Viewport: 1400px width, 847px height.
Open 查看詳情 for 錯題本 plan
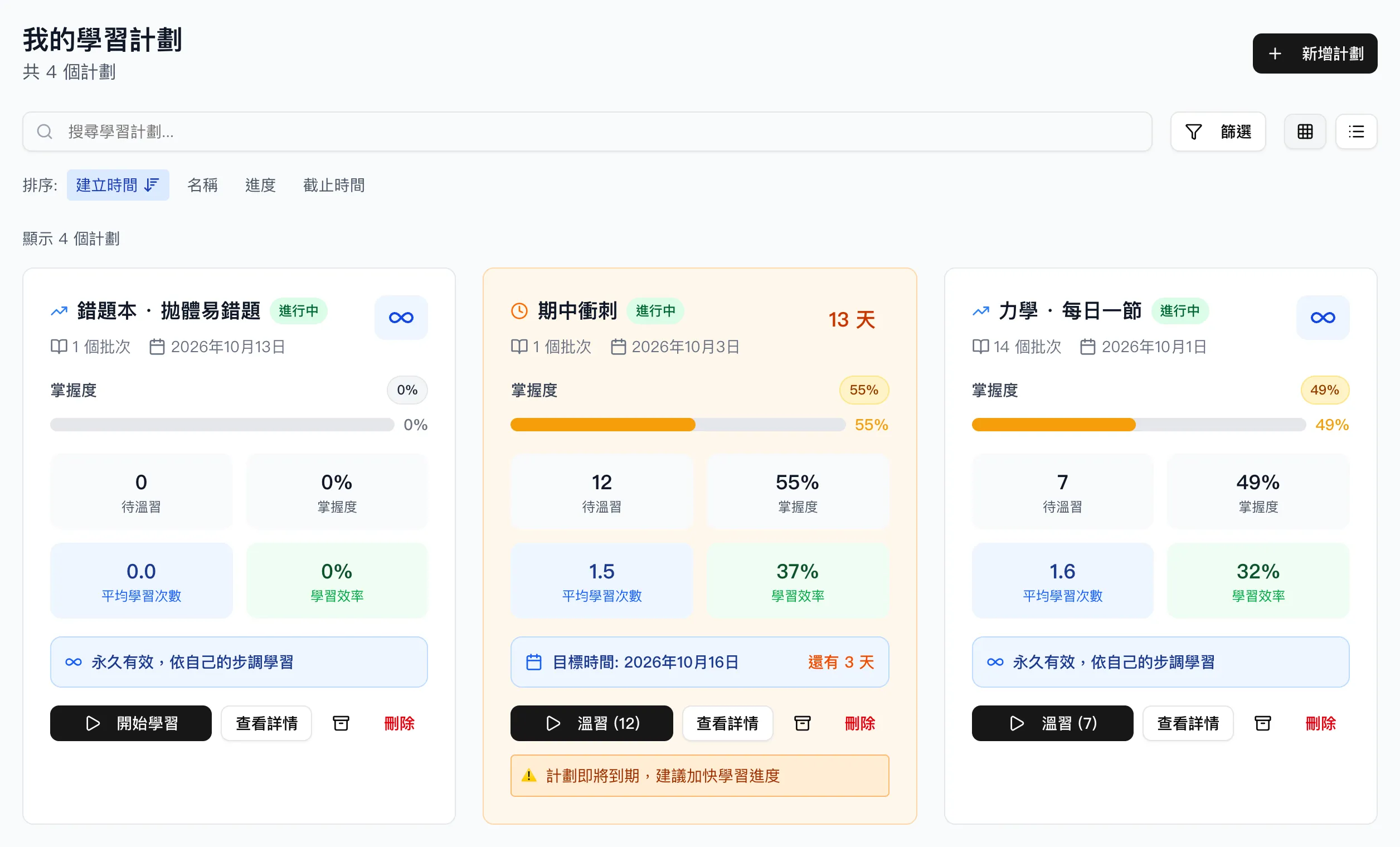coord(266,723)
